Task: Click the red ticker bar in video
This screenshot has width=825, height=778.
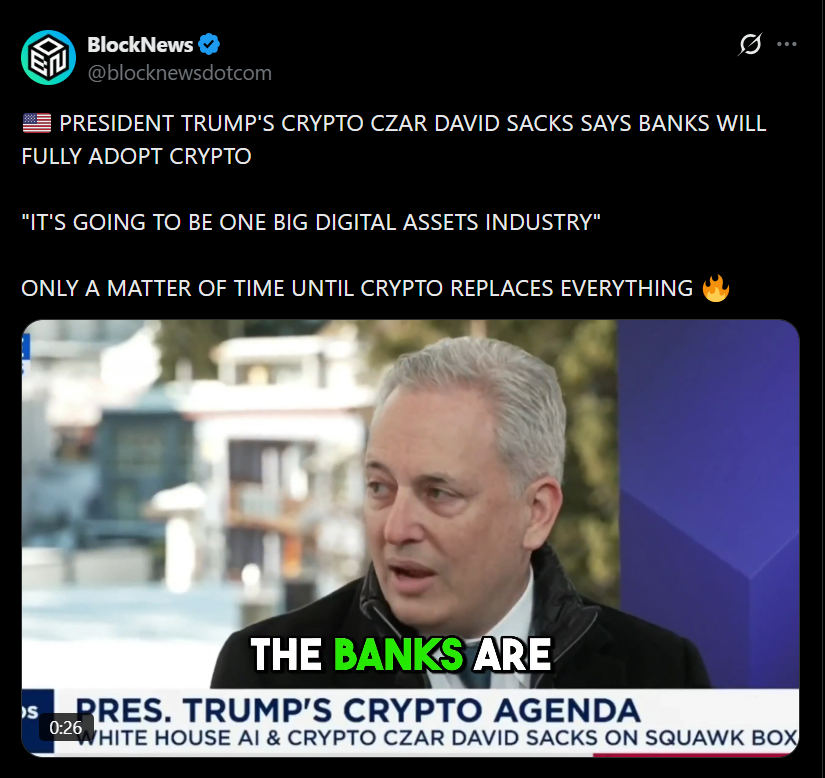Action: [x=696, y=754]
